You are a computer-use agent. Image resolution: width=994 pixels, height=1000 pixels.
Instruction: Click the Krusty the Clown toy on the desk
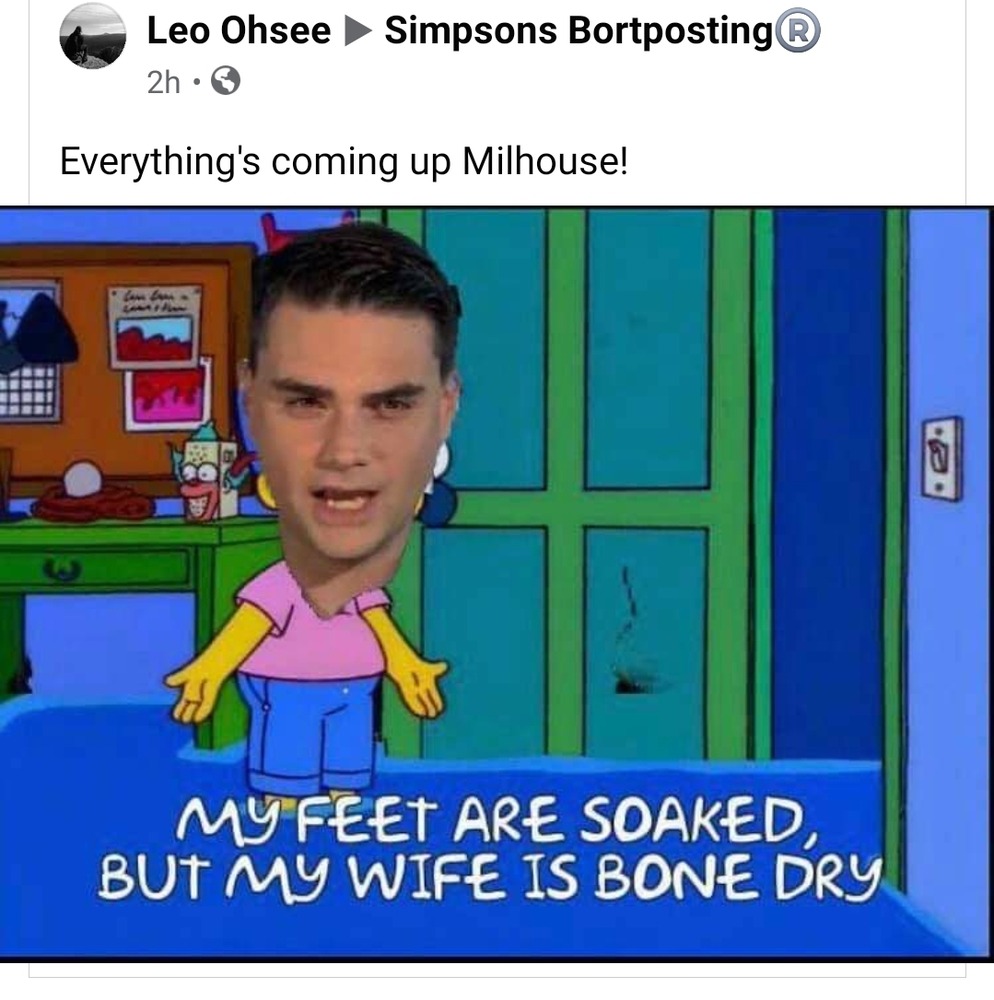click(205, 471)
